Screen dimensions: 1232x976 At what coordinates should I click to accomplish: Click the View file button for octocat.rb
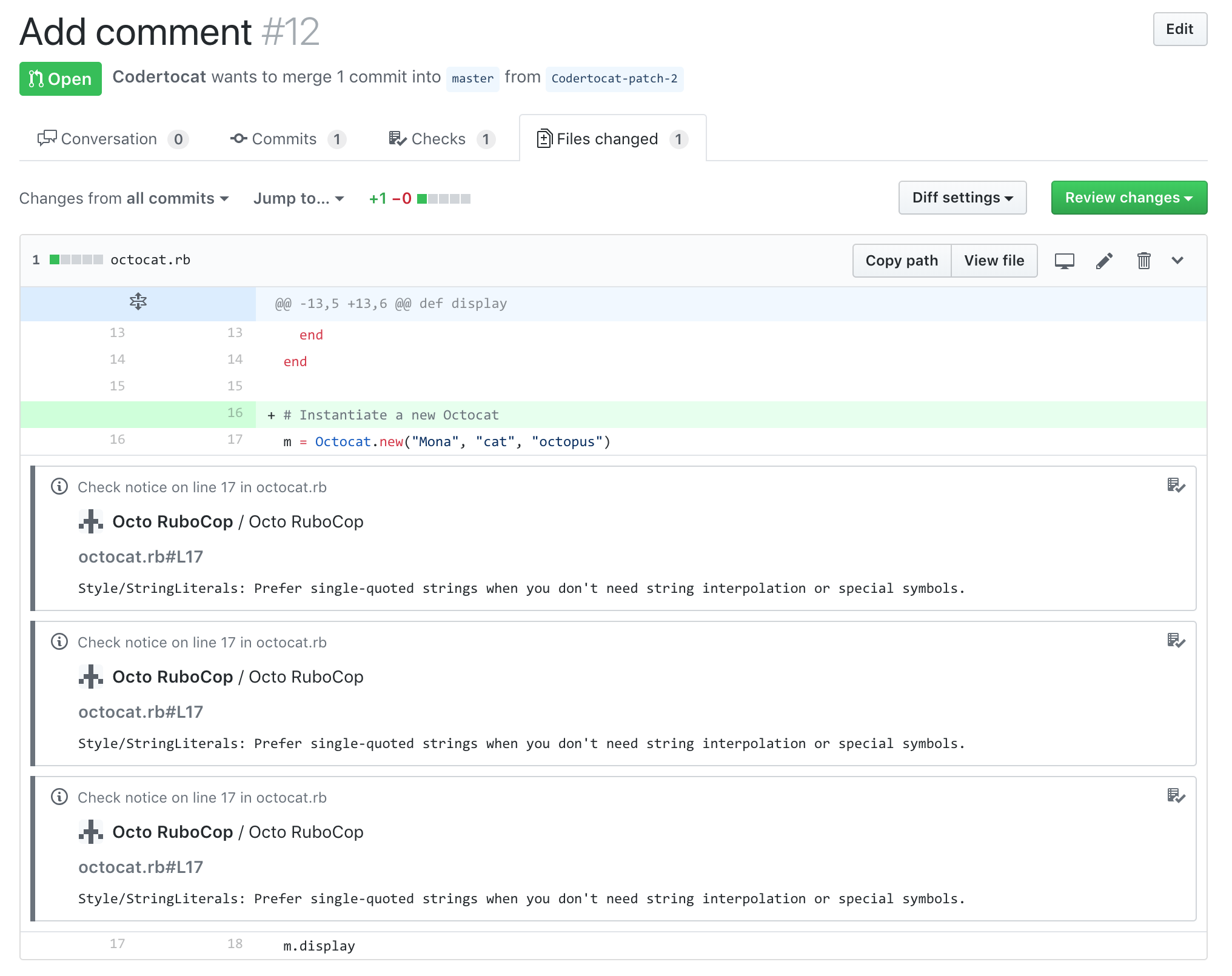[994, 260]
